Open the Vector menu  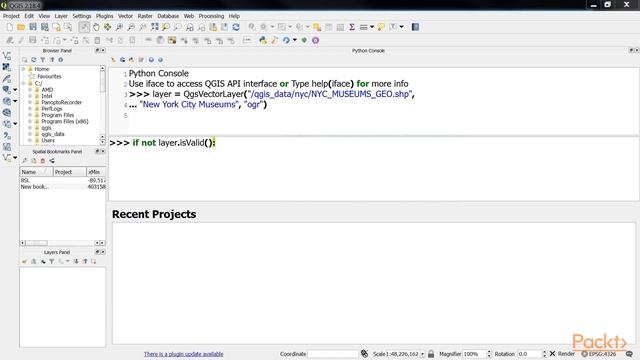[125, 16]
